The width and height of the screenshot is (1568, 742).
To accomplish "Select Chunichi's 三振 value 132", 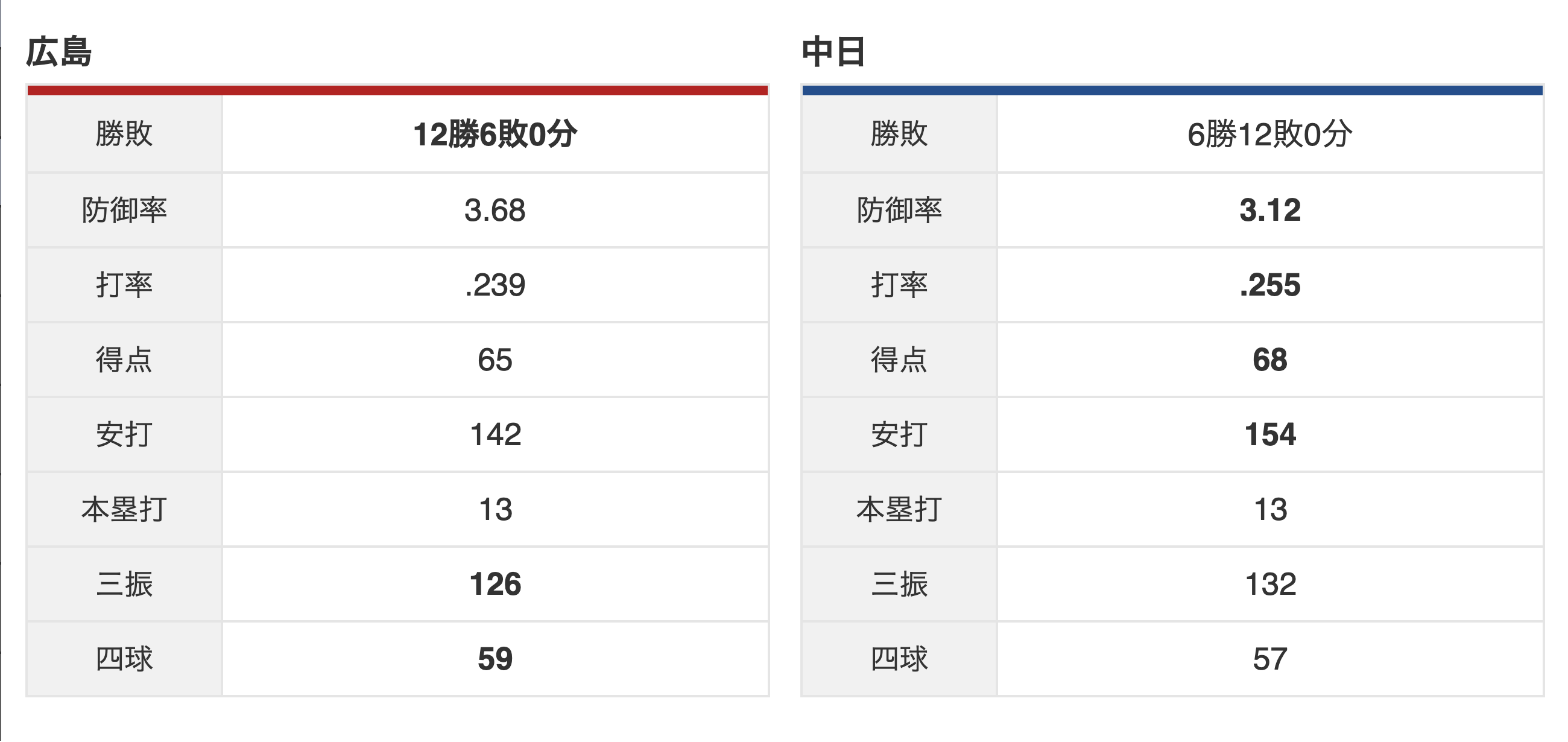I will click(x=1269, y=585).
